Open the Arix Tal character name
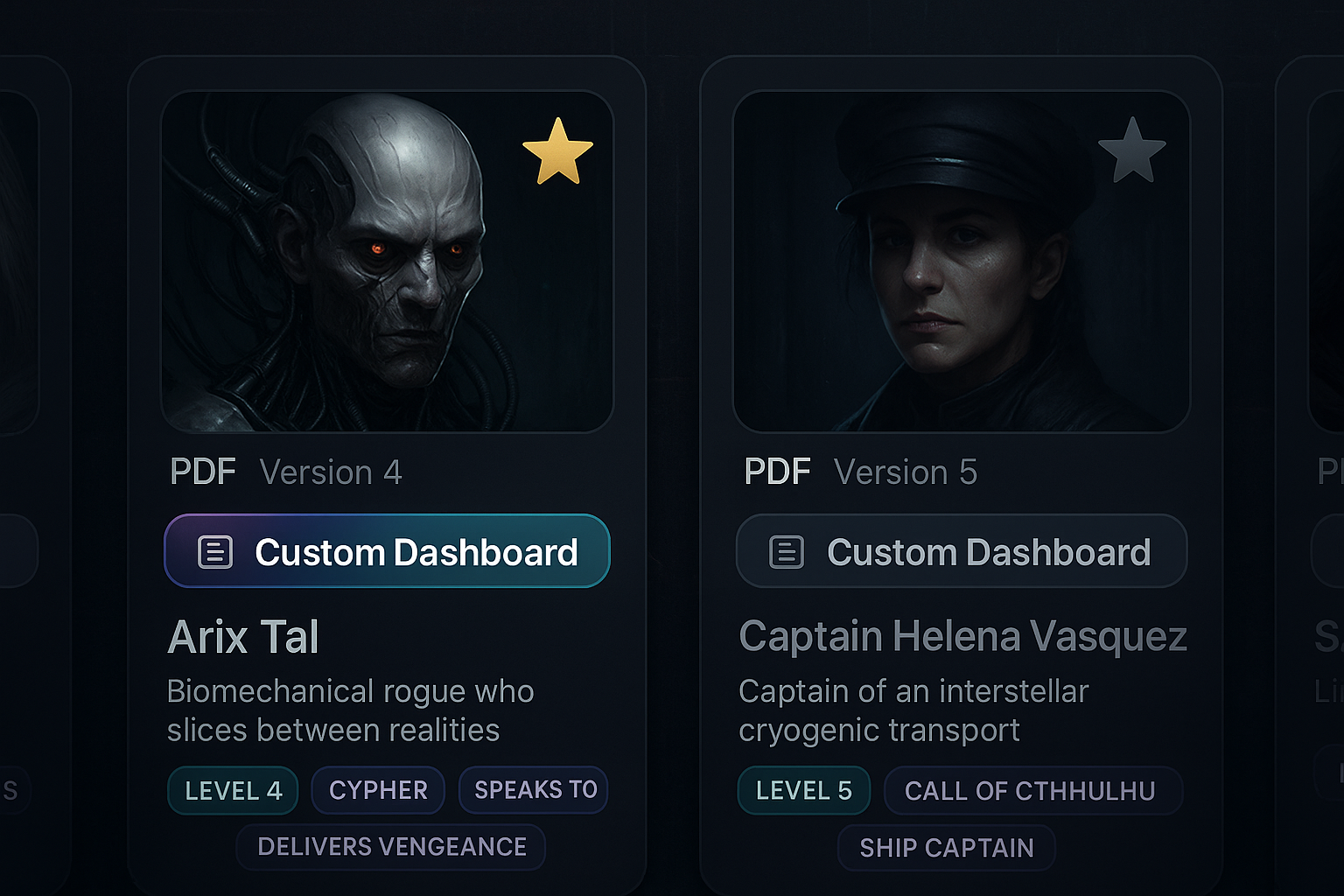The width and height of the screenshot is (1344, 896). pyautogui.click(x=243, y=637)
